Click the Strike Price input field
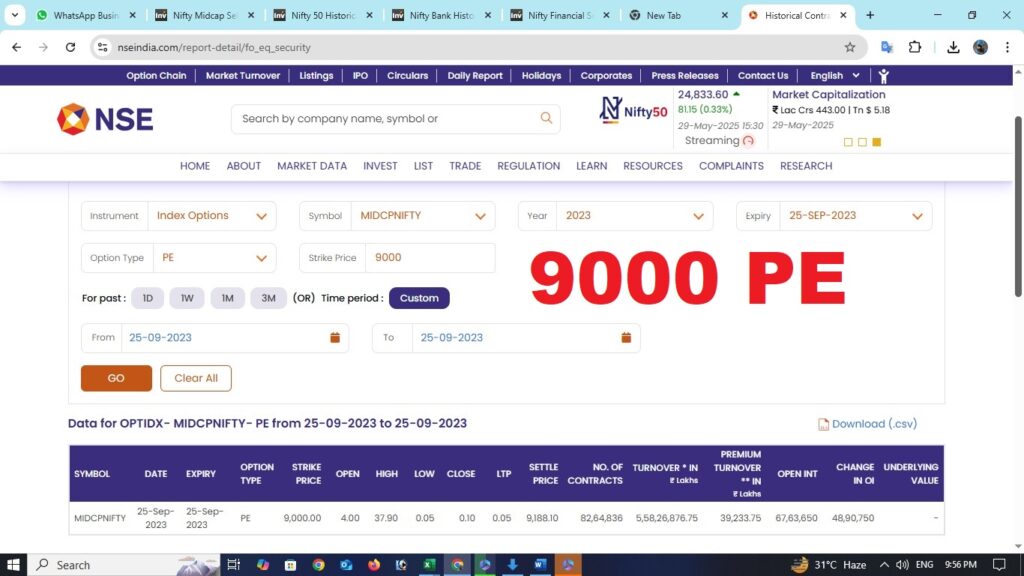1024x576 pixels. pyautogui.click(x=429, y=258)
